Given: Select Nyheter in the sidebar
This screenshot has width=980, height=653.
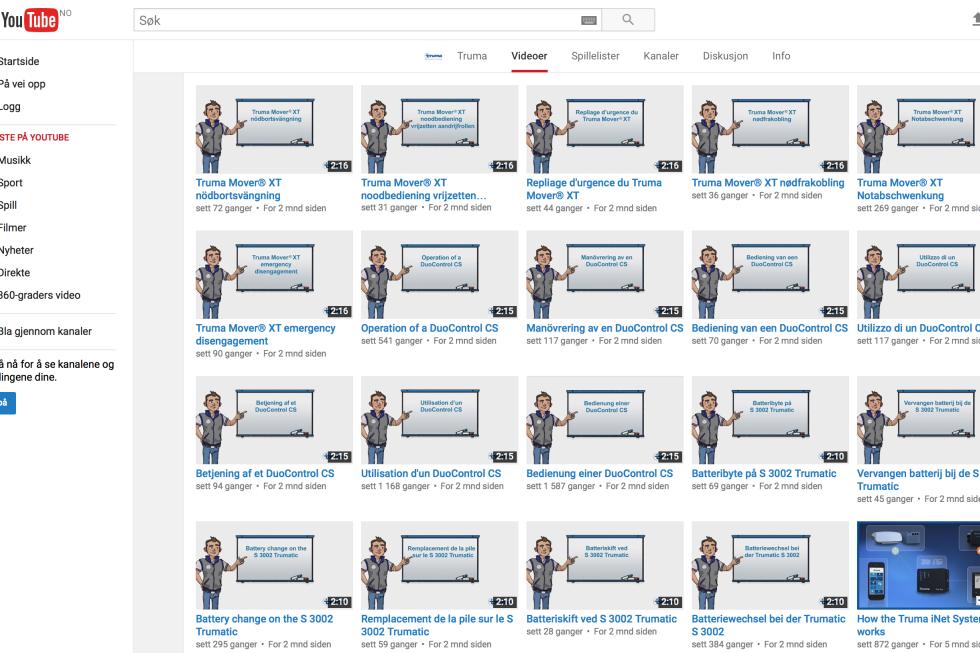Looking at the screenshot, I should [17, 250].
